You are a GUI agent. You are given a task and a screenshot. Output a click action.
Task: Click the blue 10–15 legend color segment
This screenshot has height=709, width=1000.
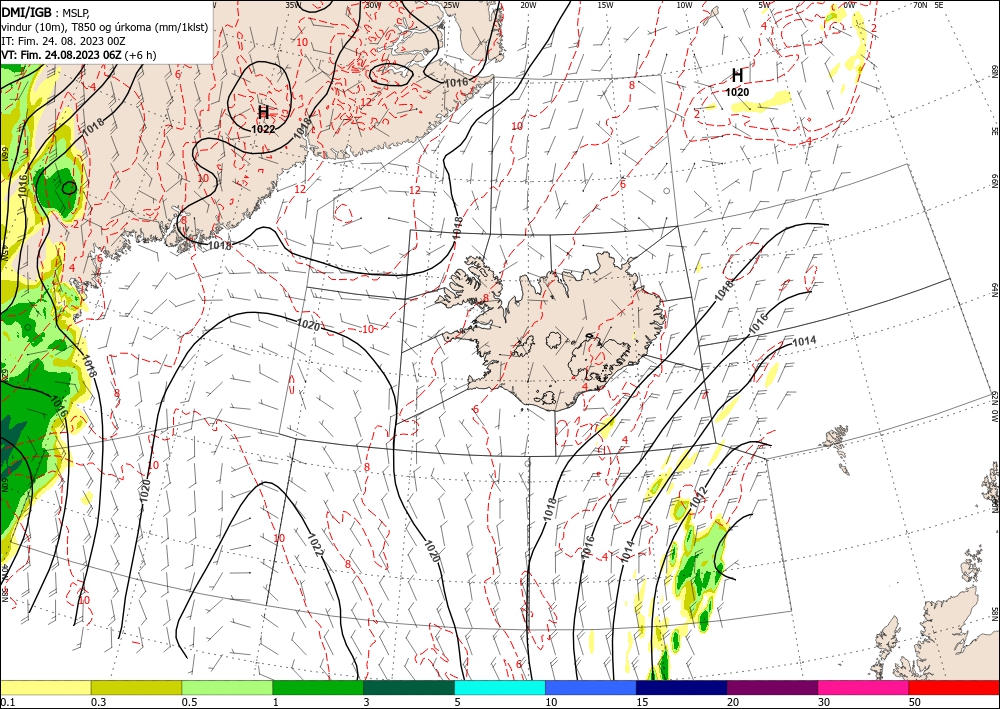(x=591, y=687)
